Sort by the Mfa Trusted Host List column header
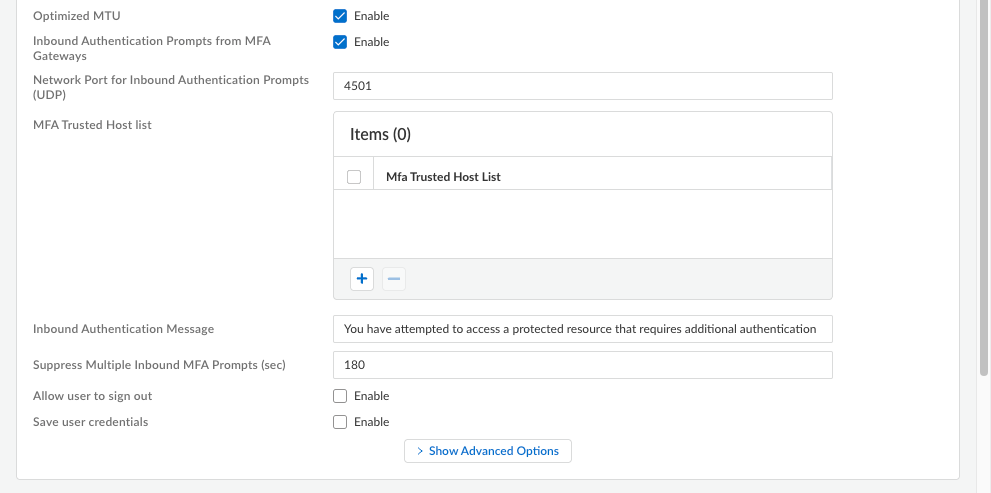The width and height of the screenshot is (991, 493). tap(443, 177)
